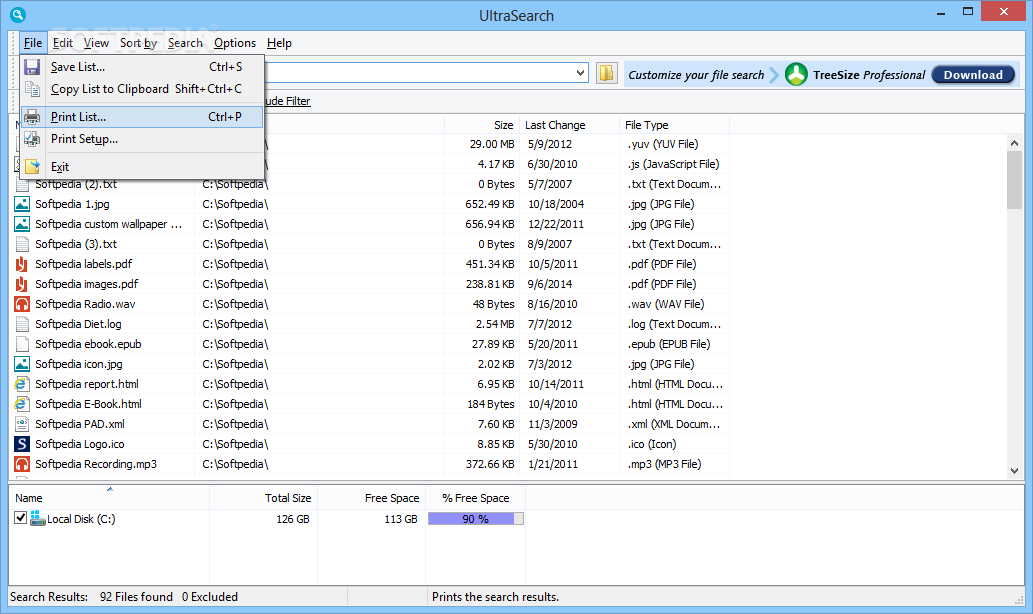
Task: Click the Softpedia custom wallpaper image icon
Action: click(22, 224)
